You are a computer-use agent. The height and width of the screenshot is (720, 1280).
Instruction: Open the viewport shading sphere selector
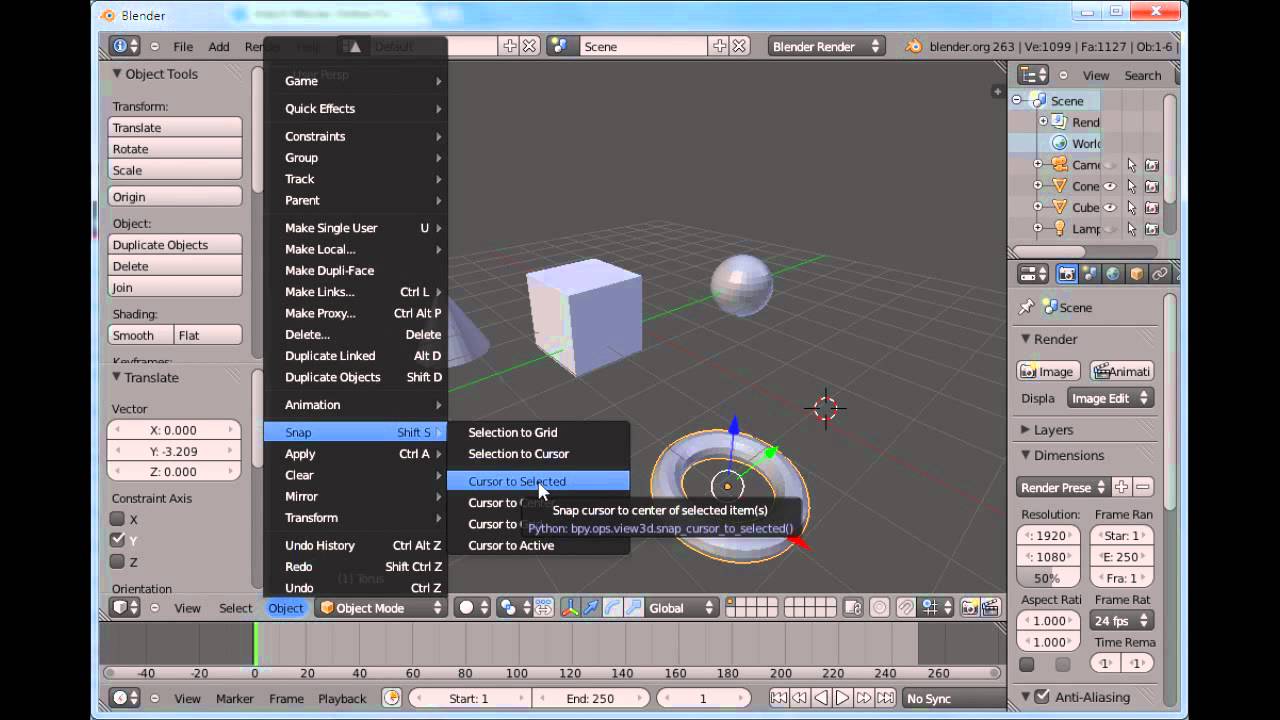[x=473, y=607]
